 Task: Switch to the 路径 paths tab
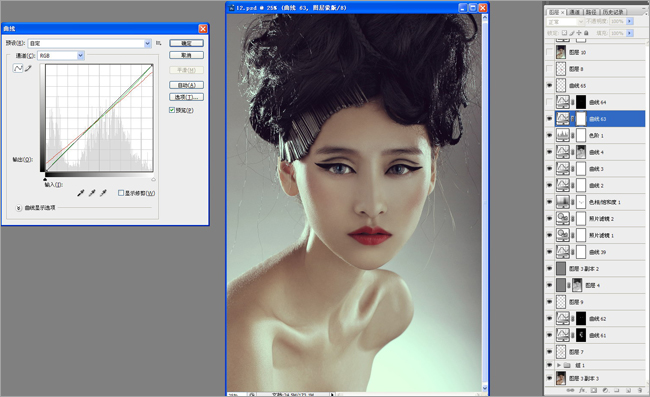591,12
